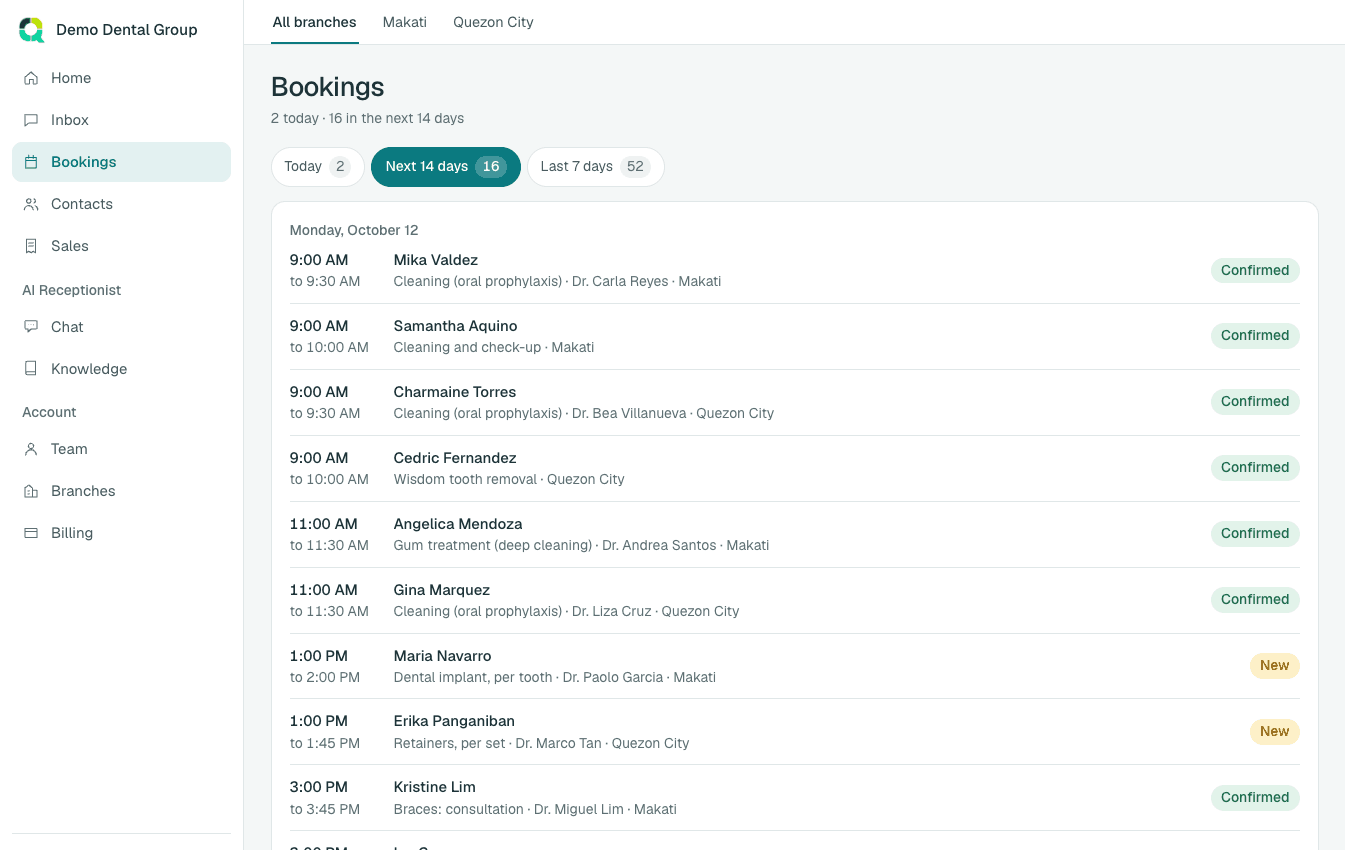Open the Knowledge section
The height and width of the screenshot is (850, 1345).
(x=121, y=369)
